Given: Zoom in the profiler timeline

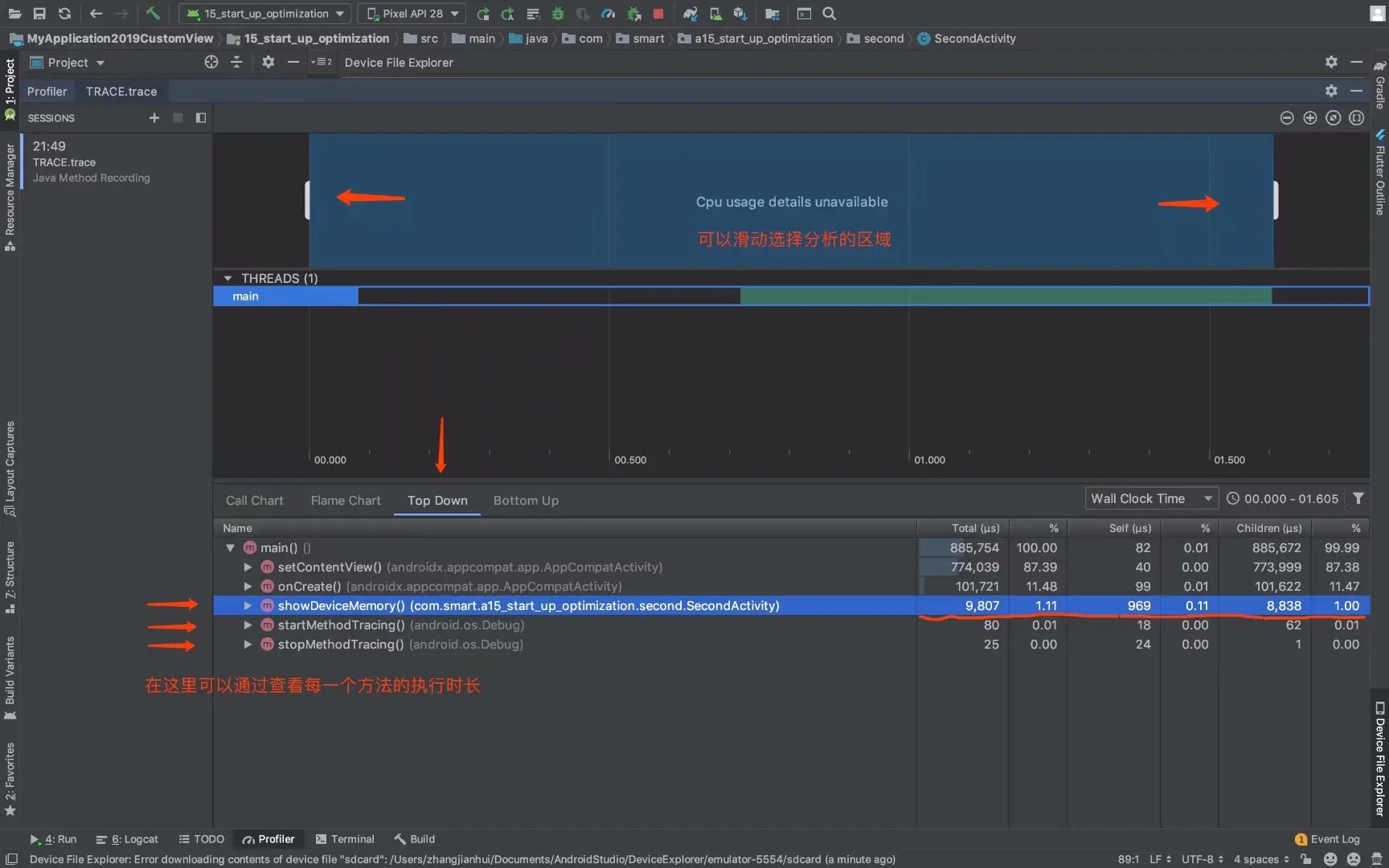Looking at the screenshot, I should pyautogui.click(x=1310, y=117).
